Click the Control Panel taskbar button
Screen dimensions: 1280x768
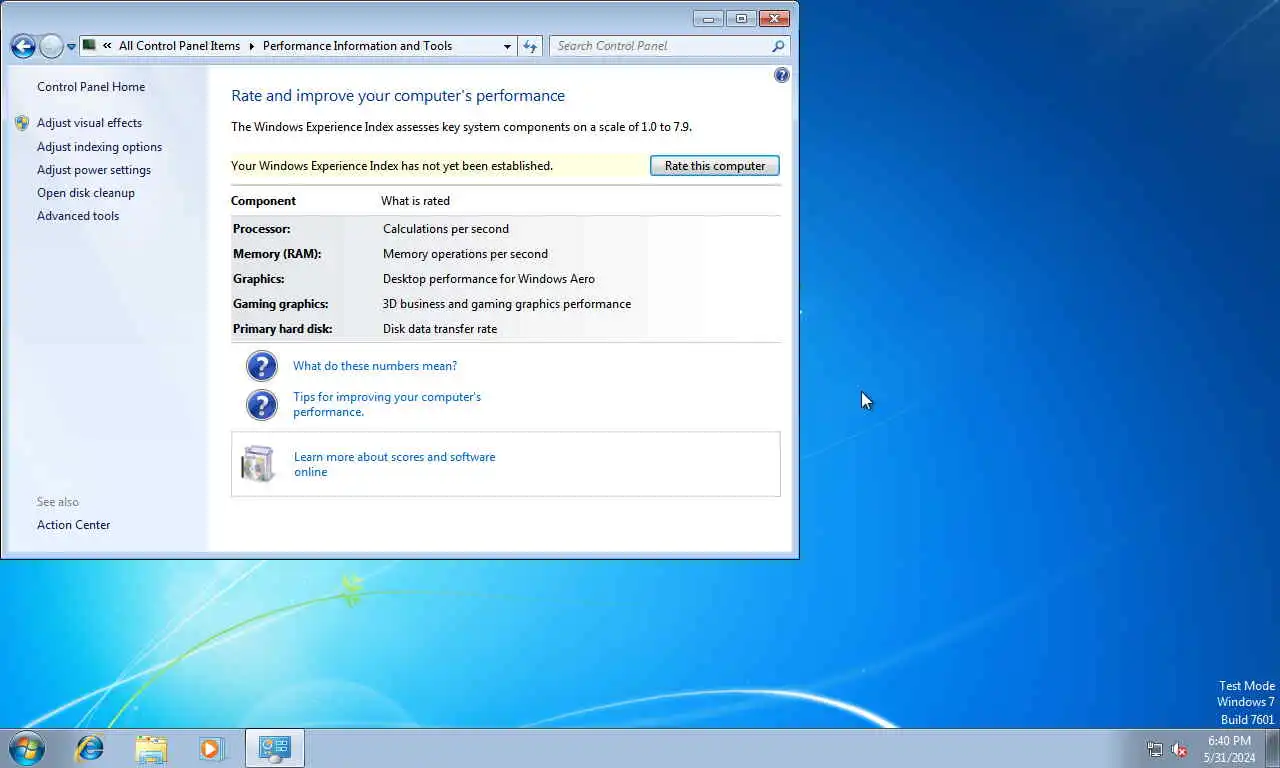click(x=274, y=748)
